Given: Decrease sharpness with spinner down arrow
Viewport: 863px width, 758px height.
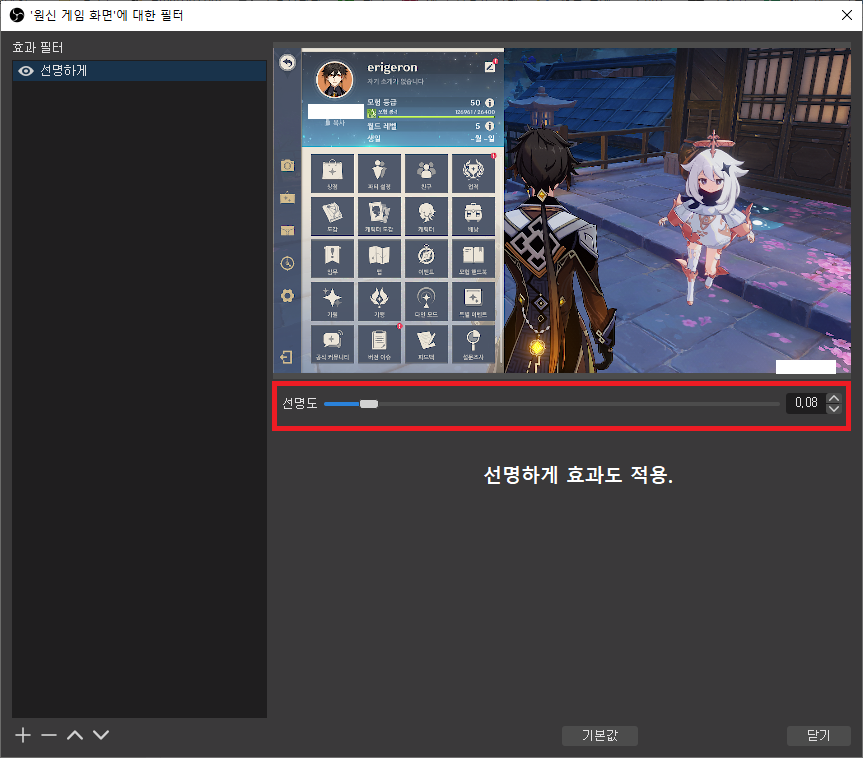Looking at the screenshot, I should tap(834, 408).
